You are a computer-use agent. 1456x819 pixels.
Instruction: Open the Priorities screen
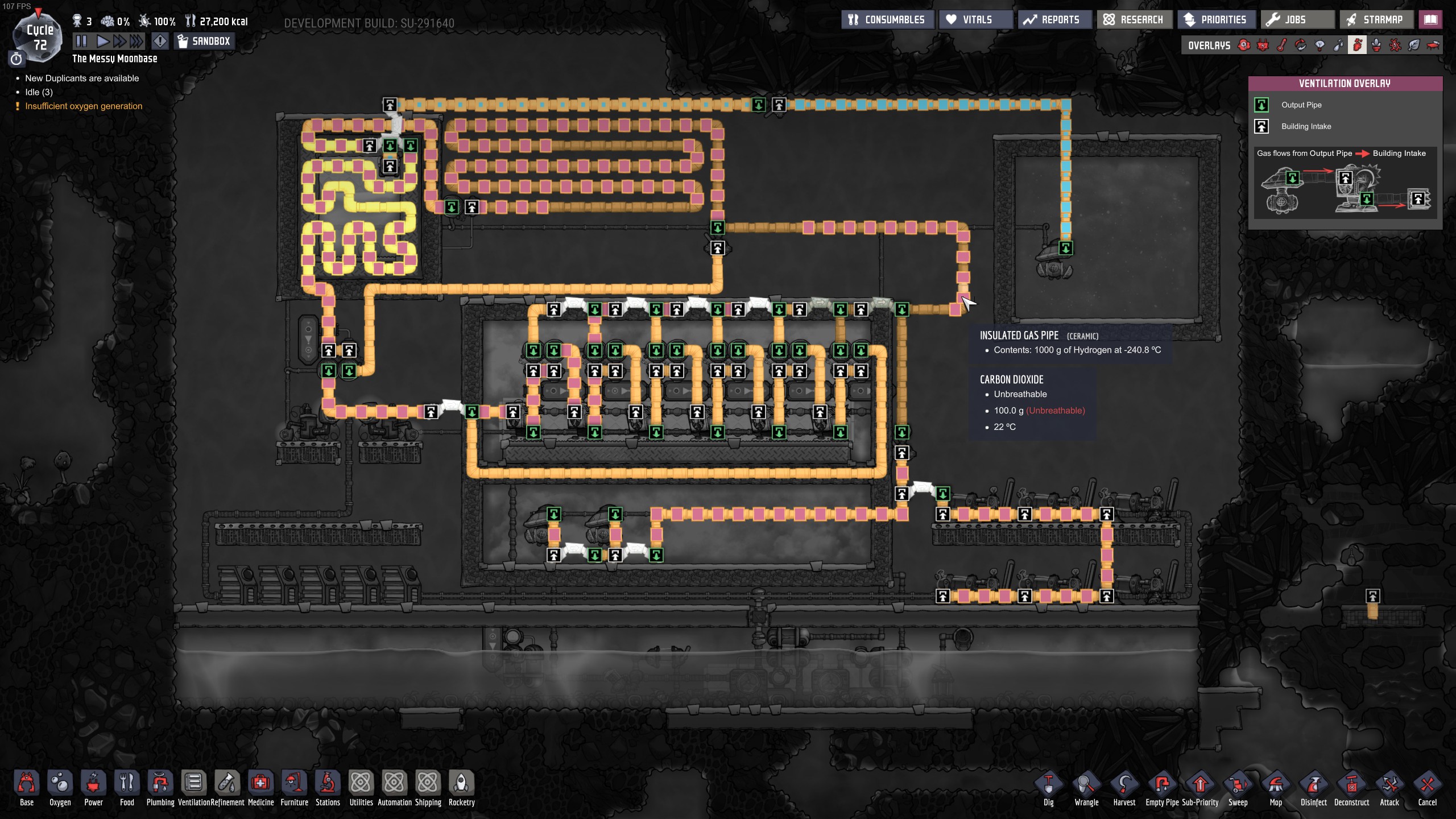coord(1215,20)
